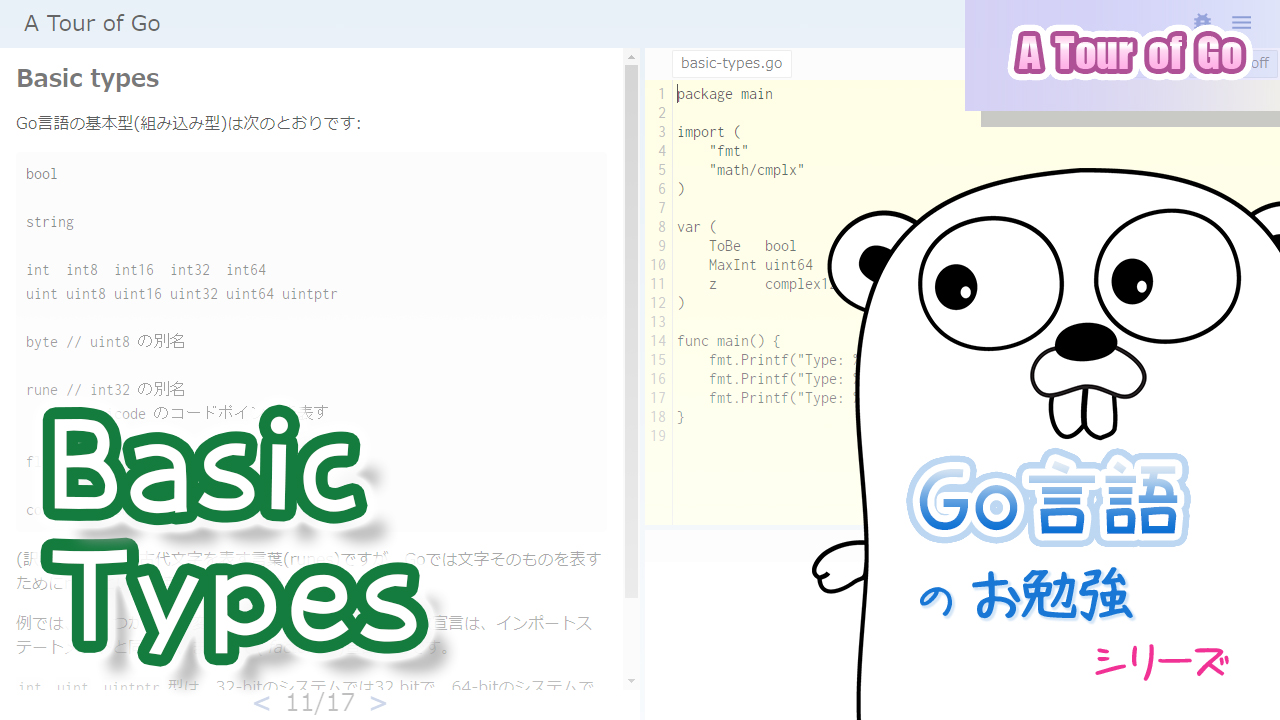Click the 'ToBe bool' declaration line
The image size is (1280, 720).
click(x=753, y=246)
